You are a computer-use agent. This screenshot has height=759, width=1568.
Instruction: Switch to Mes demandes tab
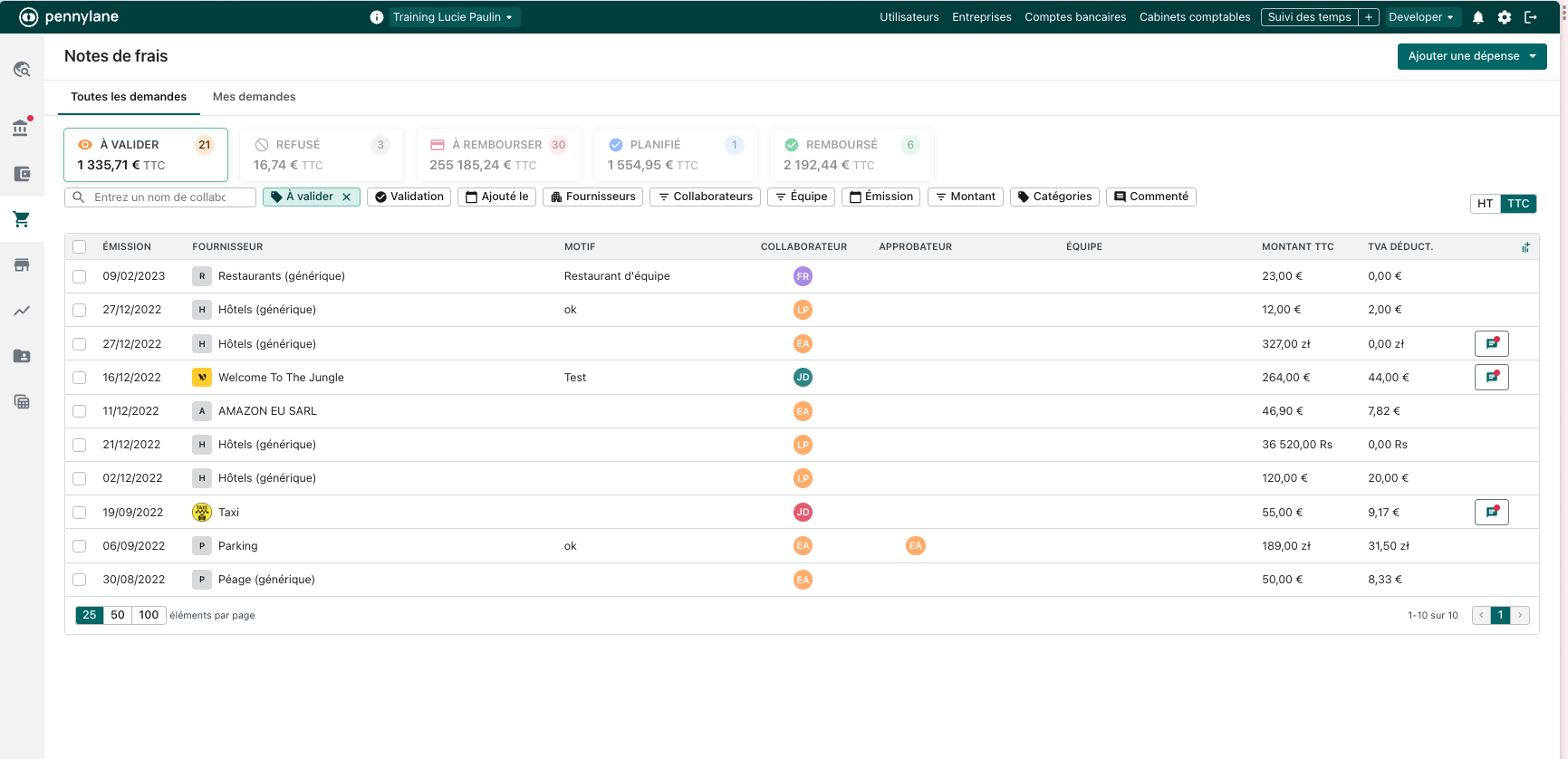click(x=255, y=97)
